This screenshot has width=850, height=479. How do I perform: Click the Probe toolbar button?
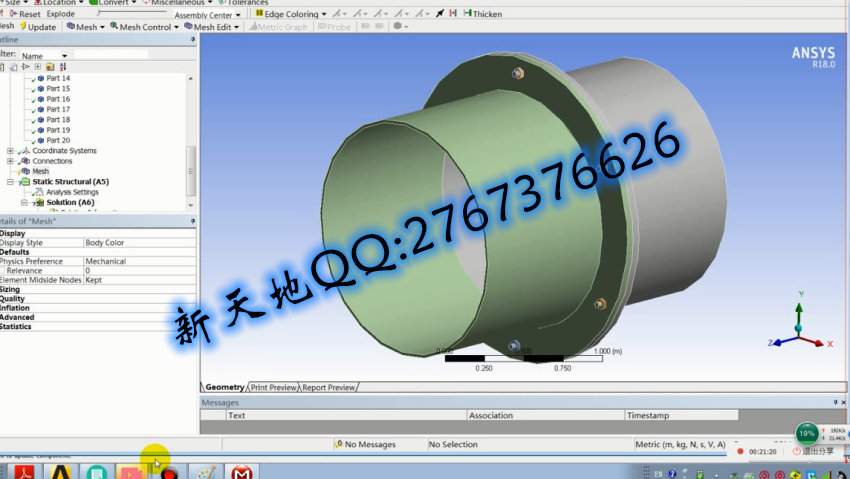coord(333,27)
